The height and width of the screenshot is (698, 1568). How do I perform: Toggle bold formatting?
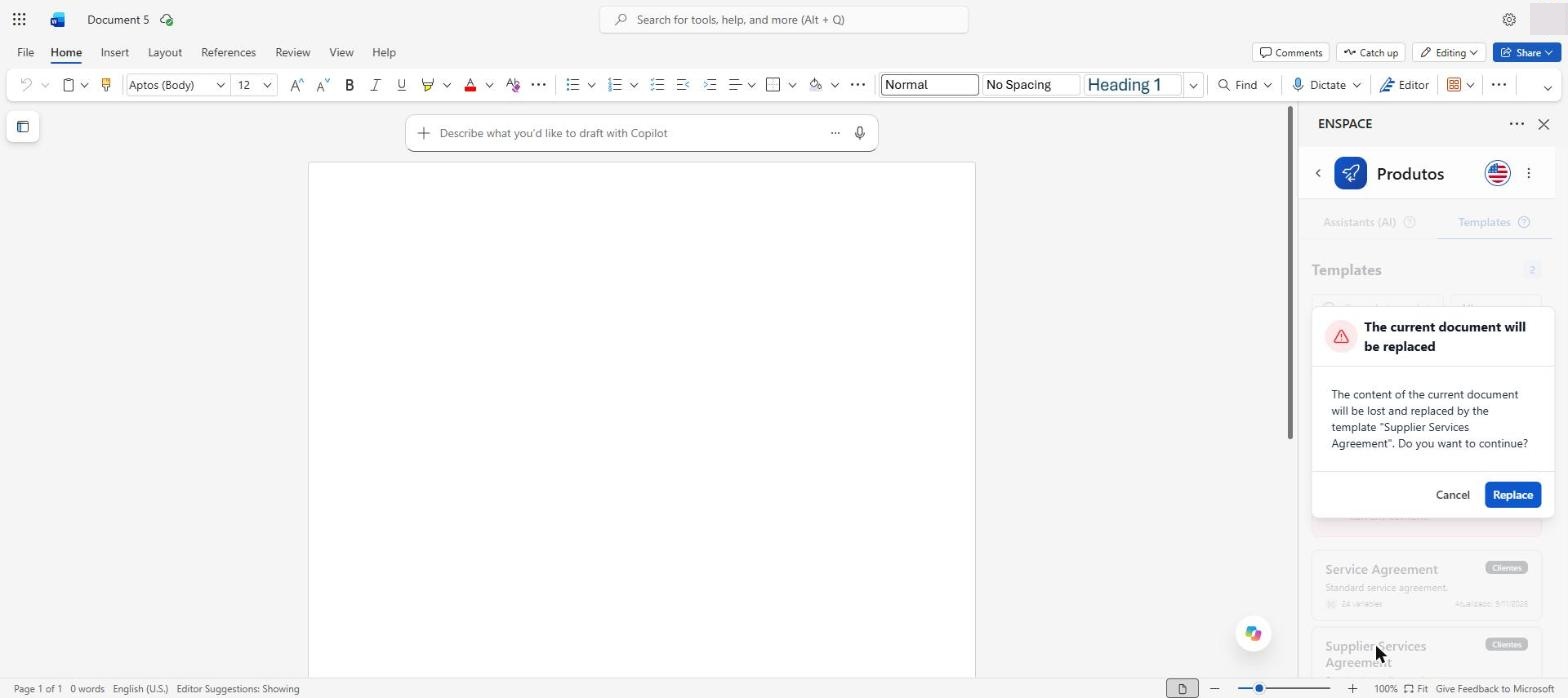pos(349,85)
